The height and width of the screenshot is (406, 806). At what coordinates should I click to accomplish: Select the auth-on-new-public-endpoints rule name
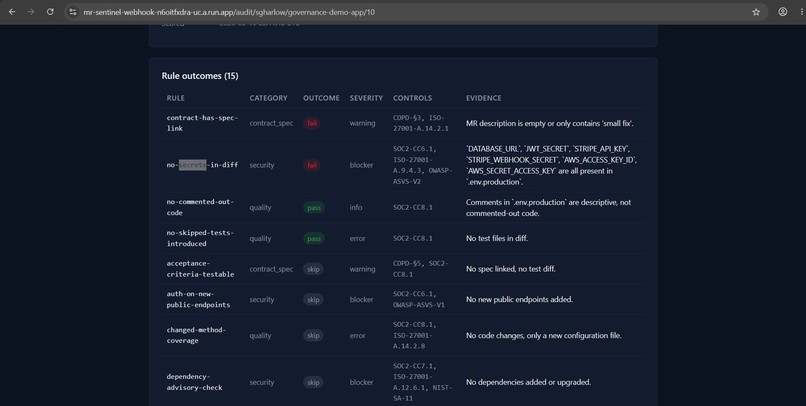pyautogui.click(x=198, y=299)
